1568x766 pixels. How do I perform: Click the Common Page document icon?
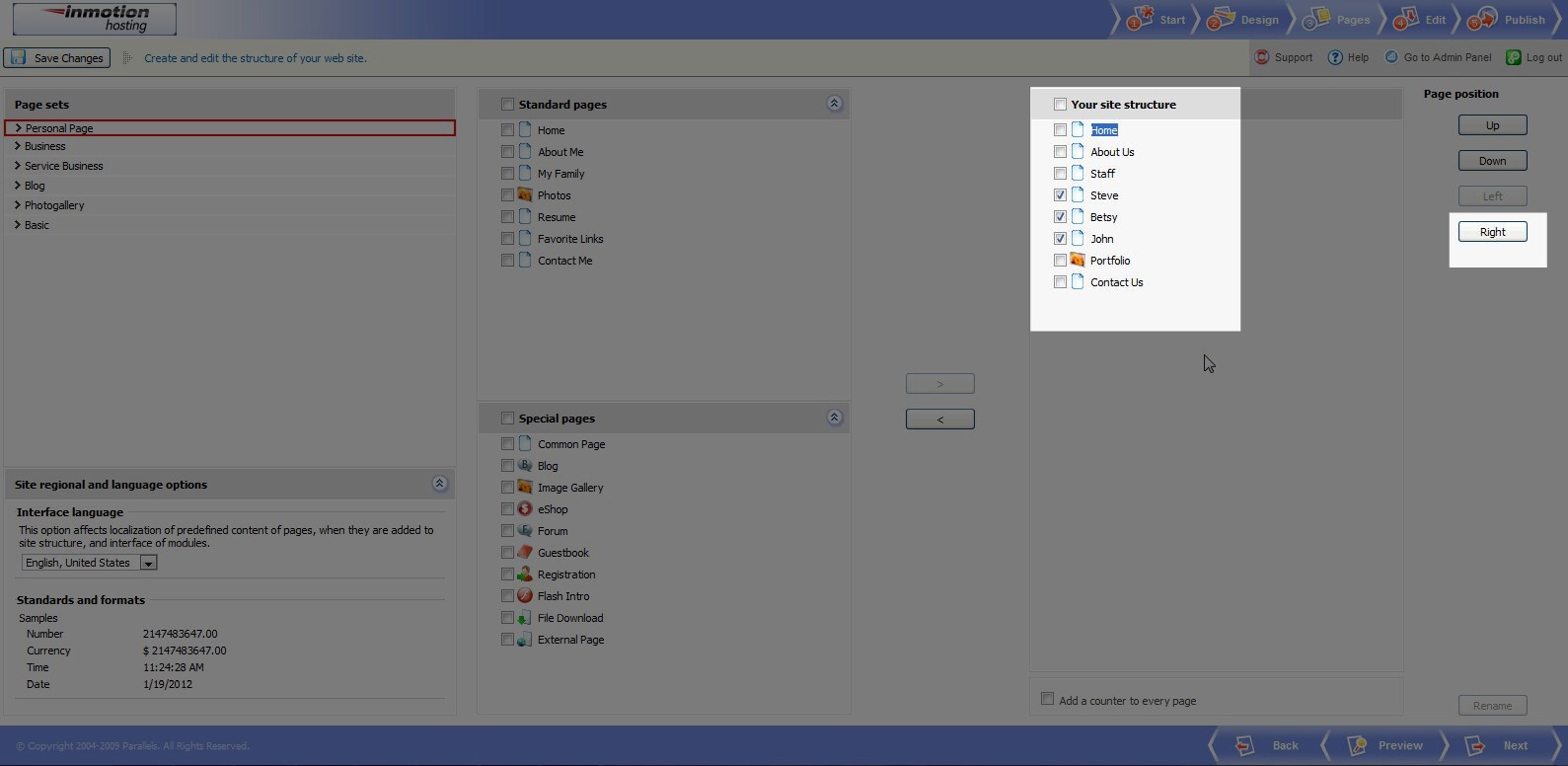(525, 444)
